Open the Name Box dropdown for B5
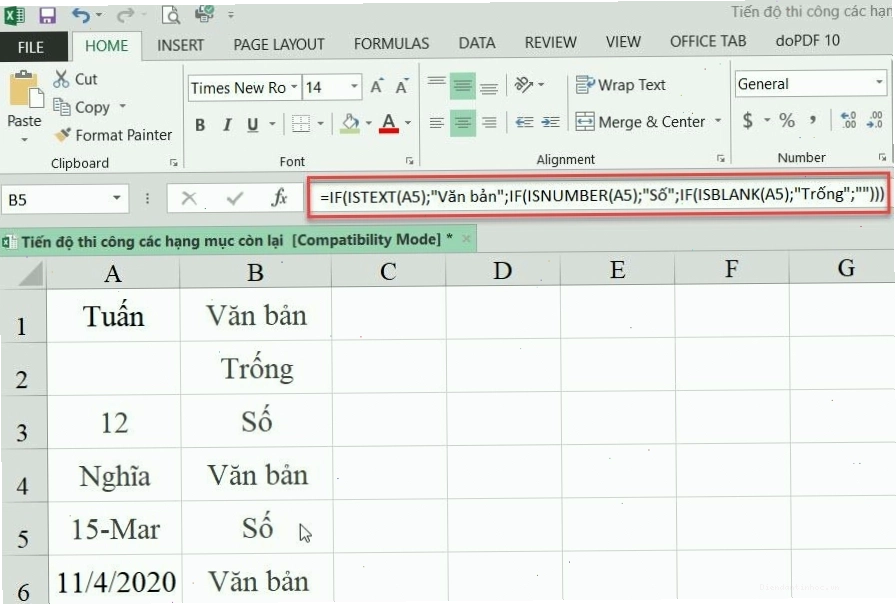 click(117, 198)
